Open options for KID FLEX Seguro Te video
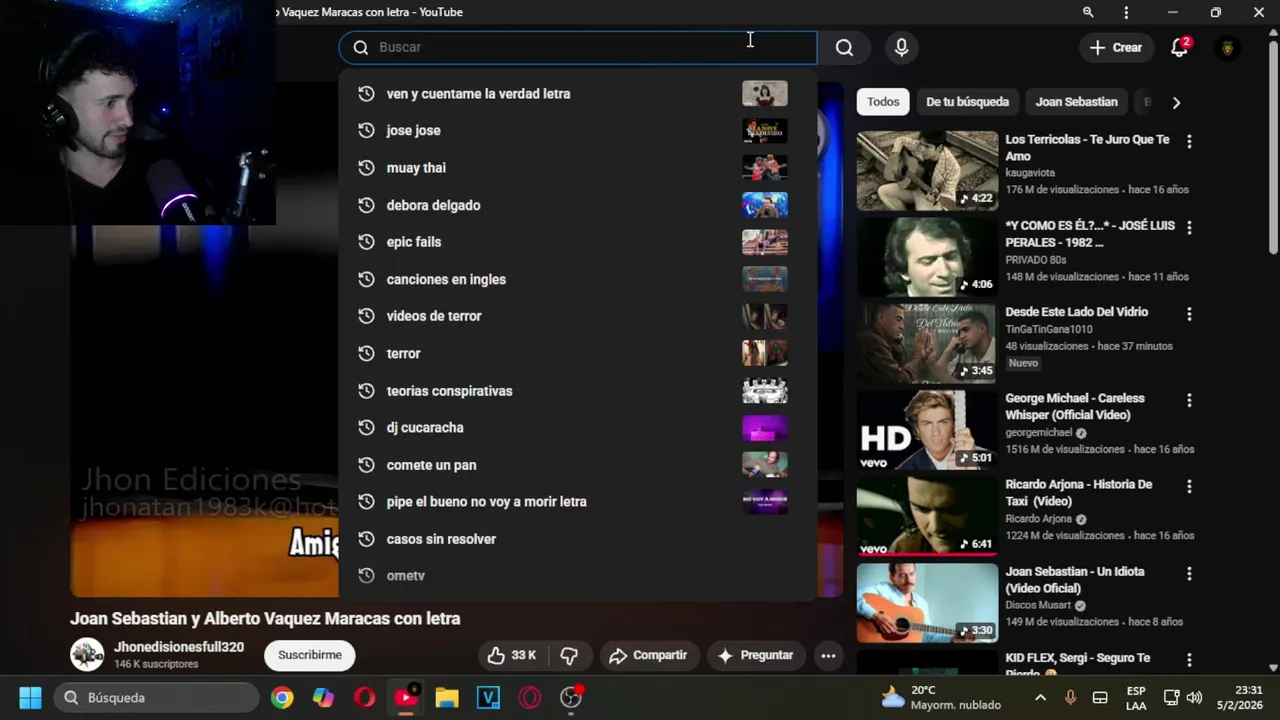The height and width of the screenshot is (720, 1280). [1189, 660]
